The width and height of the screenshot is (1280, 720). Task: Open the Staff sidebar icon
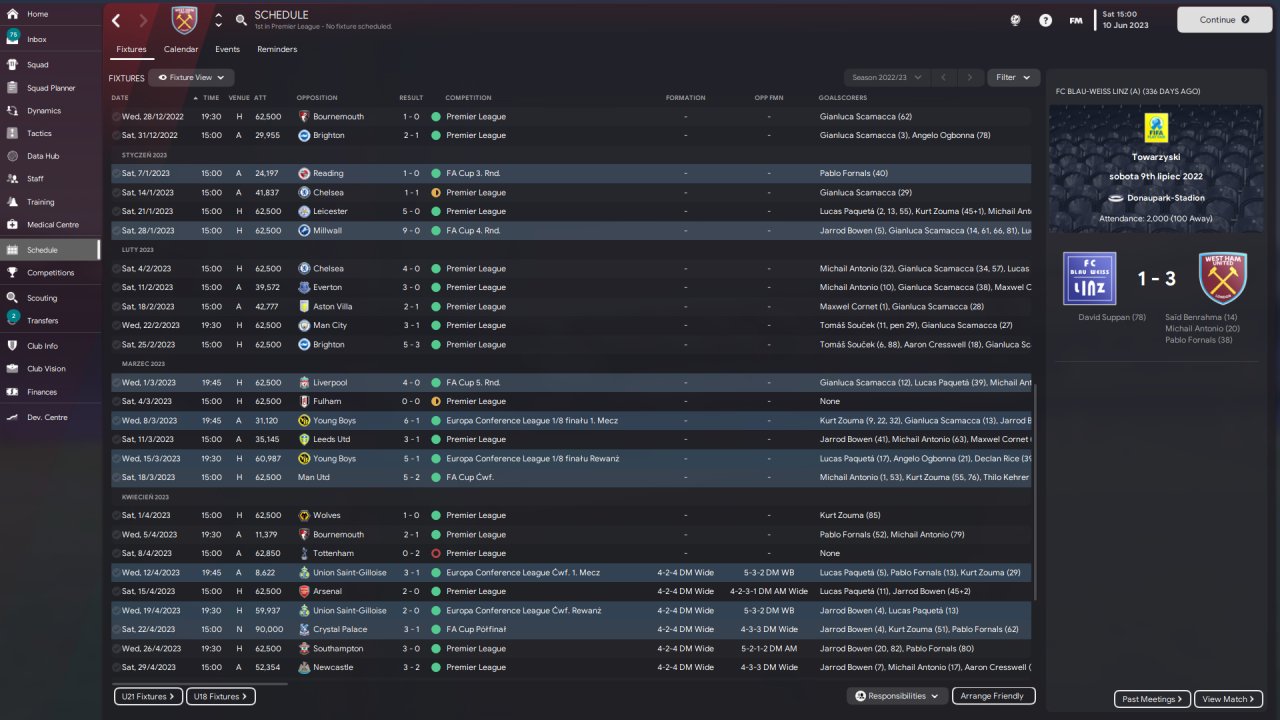(x=12, y=179)
